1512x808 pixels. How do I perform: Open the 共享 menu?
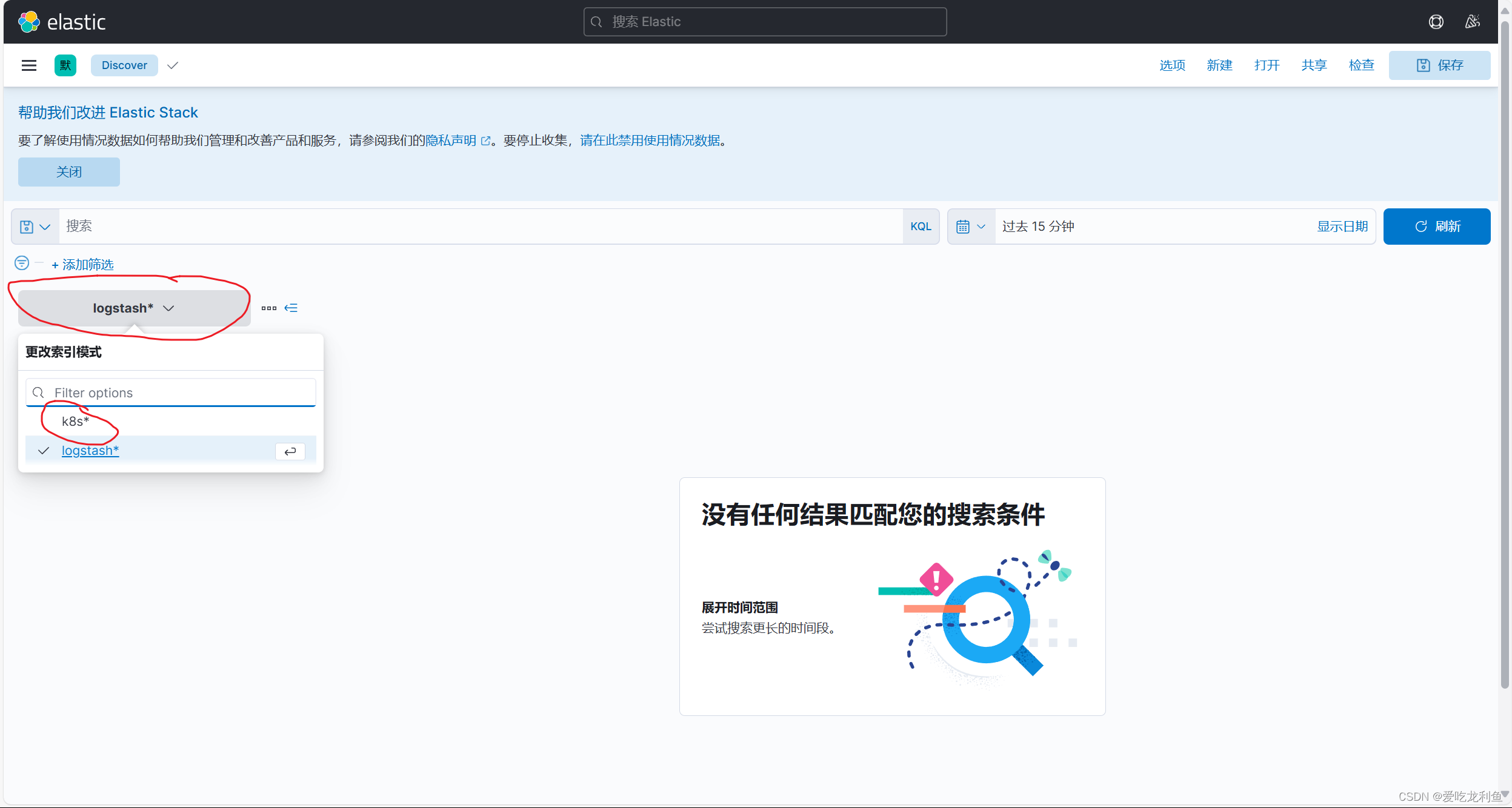pyautogui.click(x=1314, y=65)
